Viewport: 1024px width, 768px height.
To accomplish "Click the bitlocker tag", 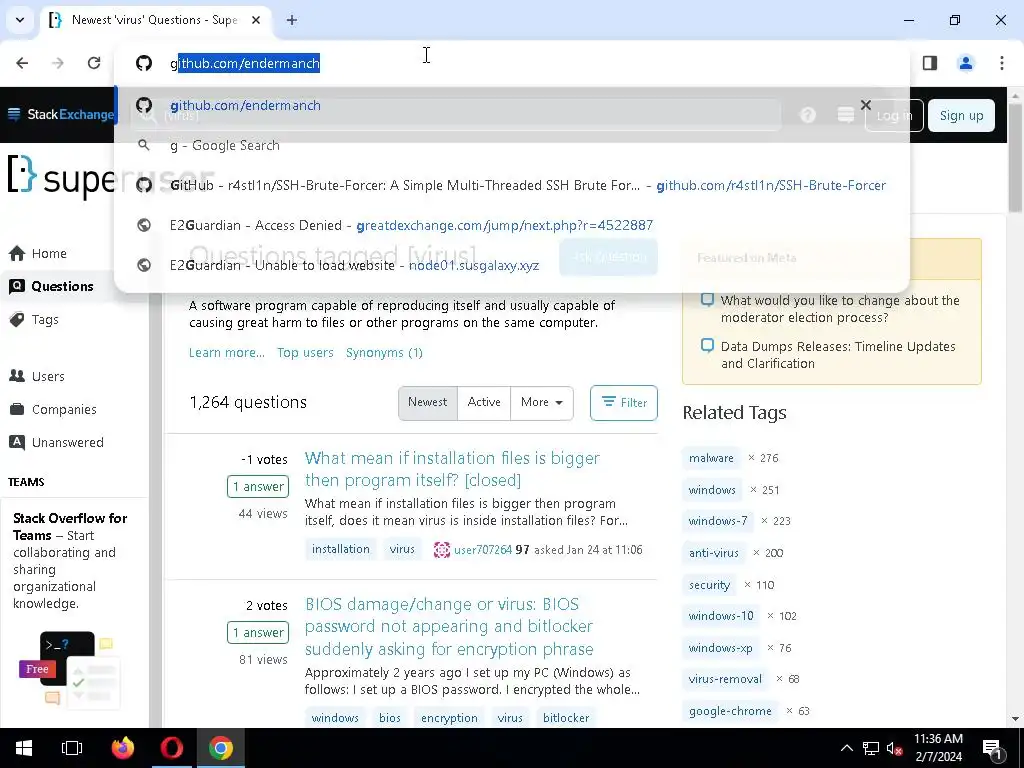I will point(566,718).
